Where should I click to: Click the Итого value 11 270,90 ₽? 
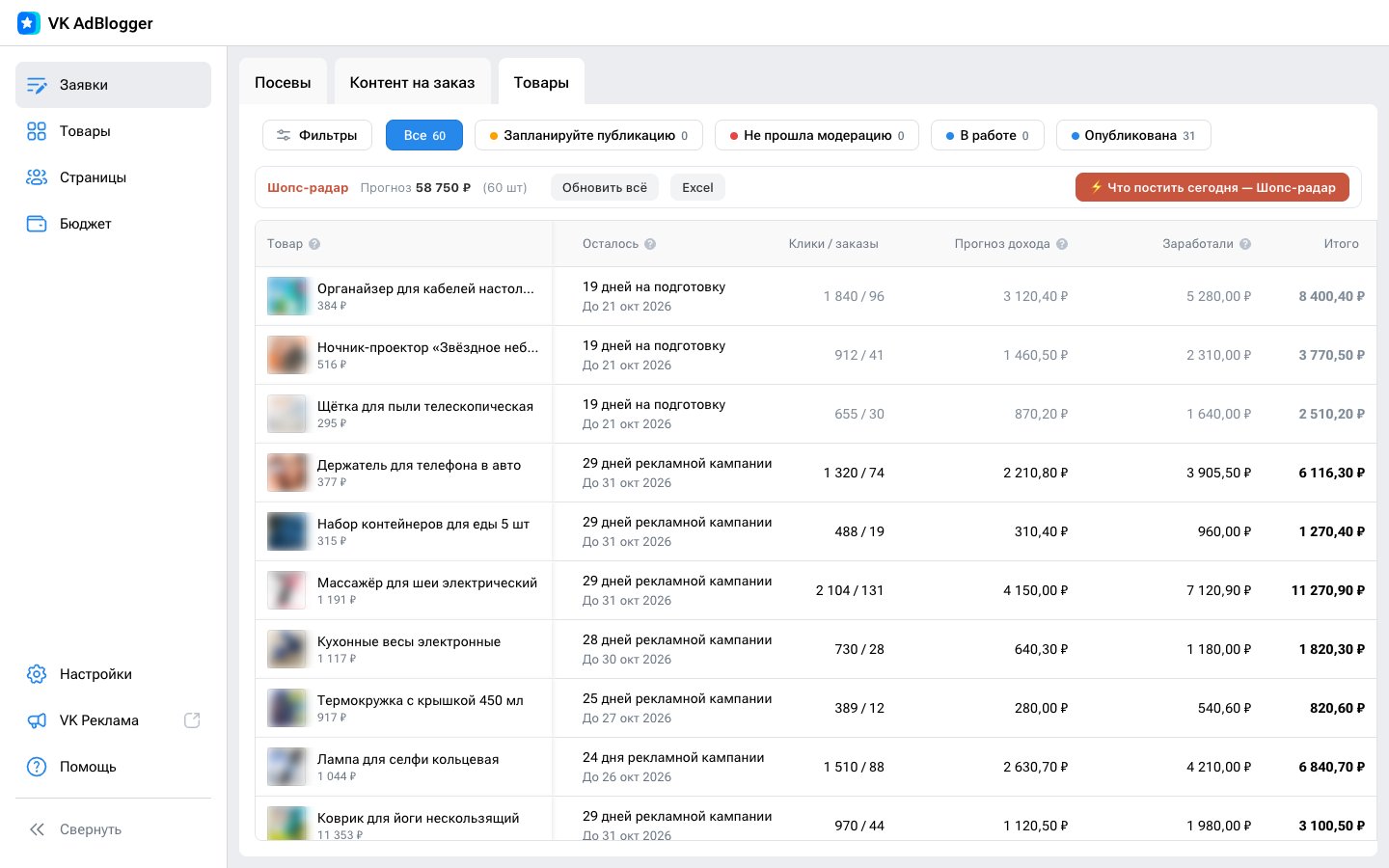pos(1328,590)
